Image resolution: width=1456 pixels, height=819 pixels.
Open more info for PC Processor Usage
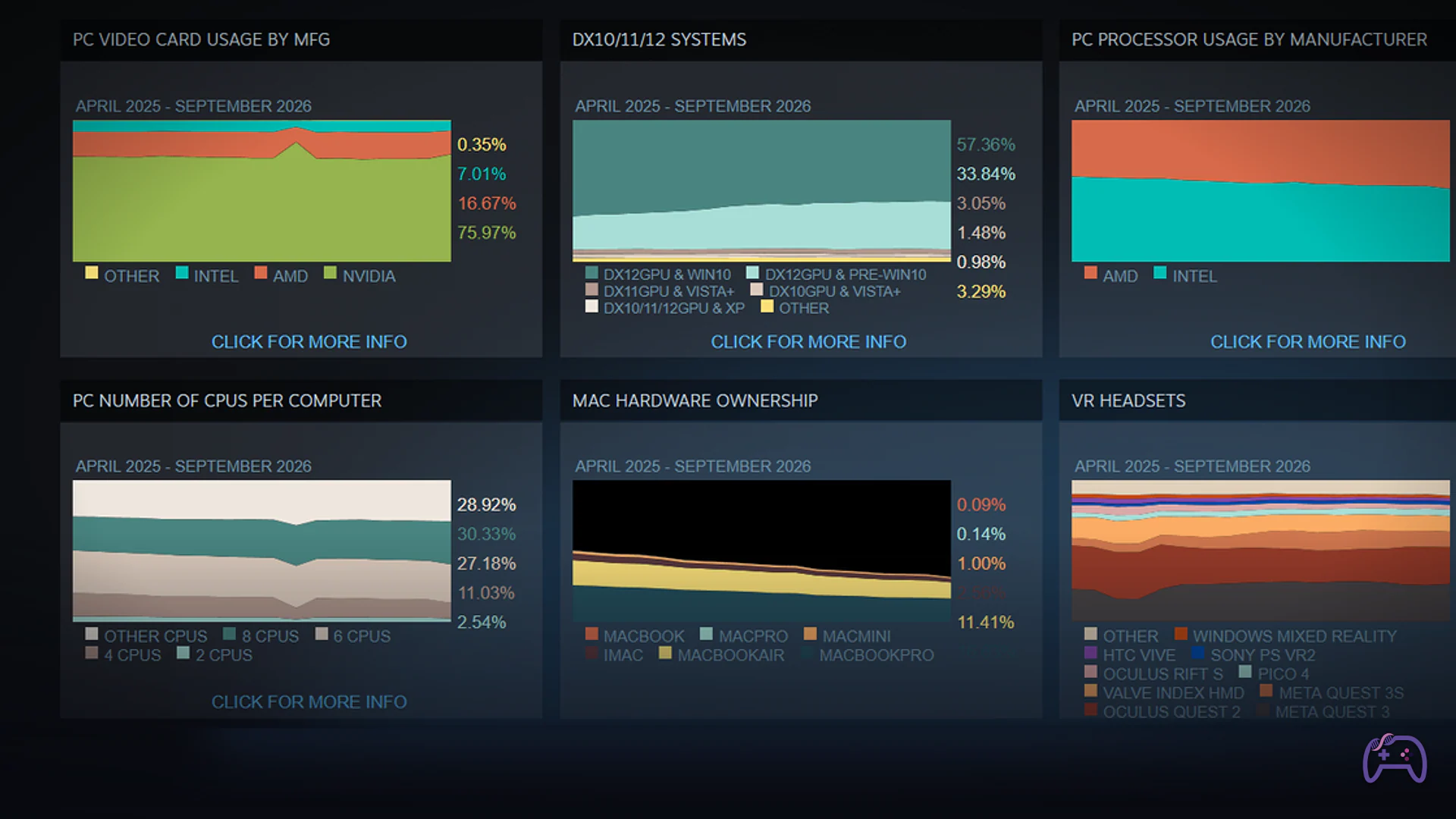pyautogui.click(x=1307, y=342)
